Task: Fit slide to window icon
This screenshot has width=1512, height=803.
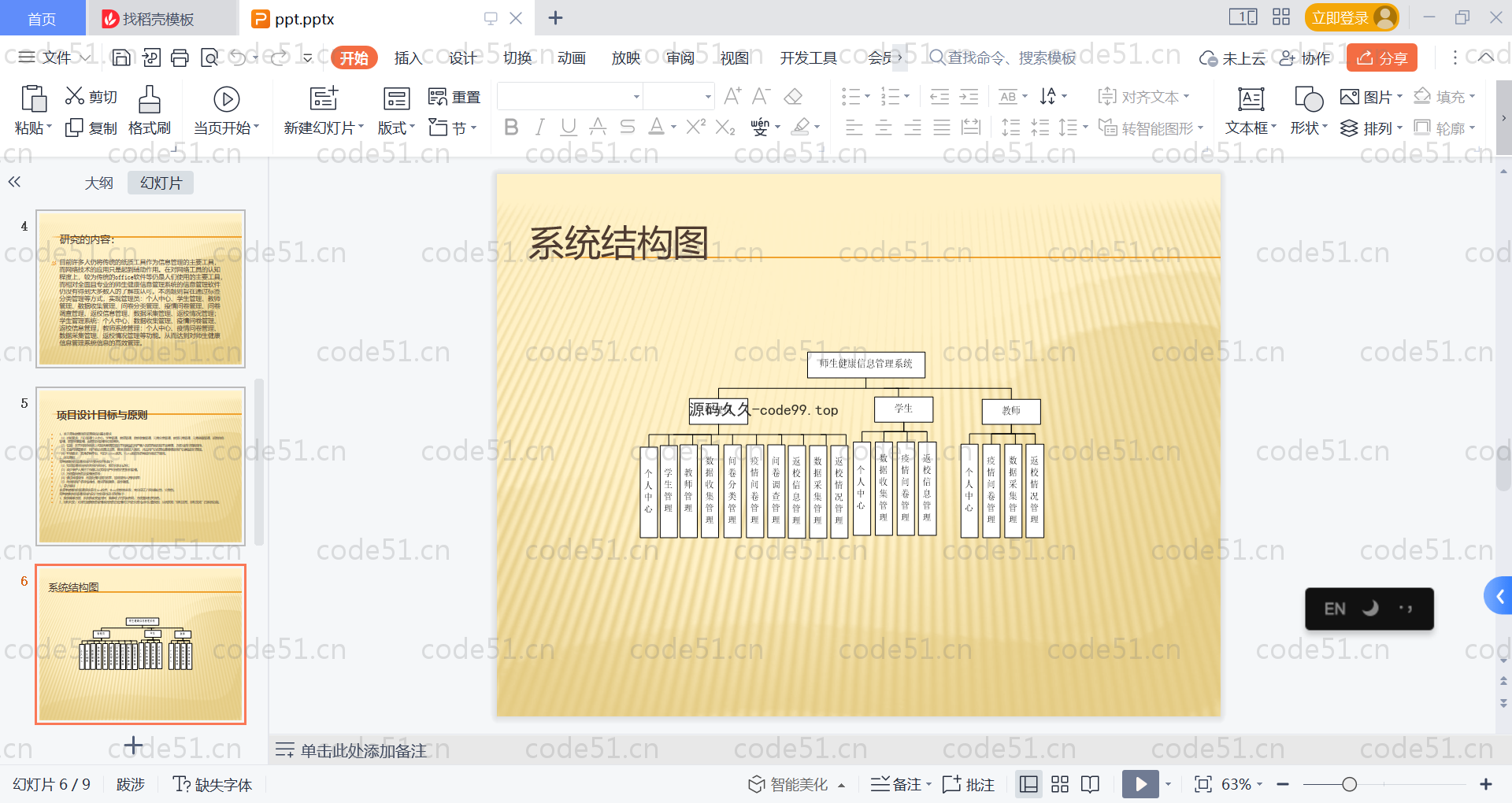Action: 1203,784
